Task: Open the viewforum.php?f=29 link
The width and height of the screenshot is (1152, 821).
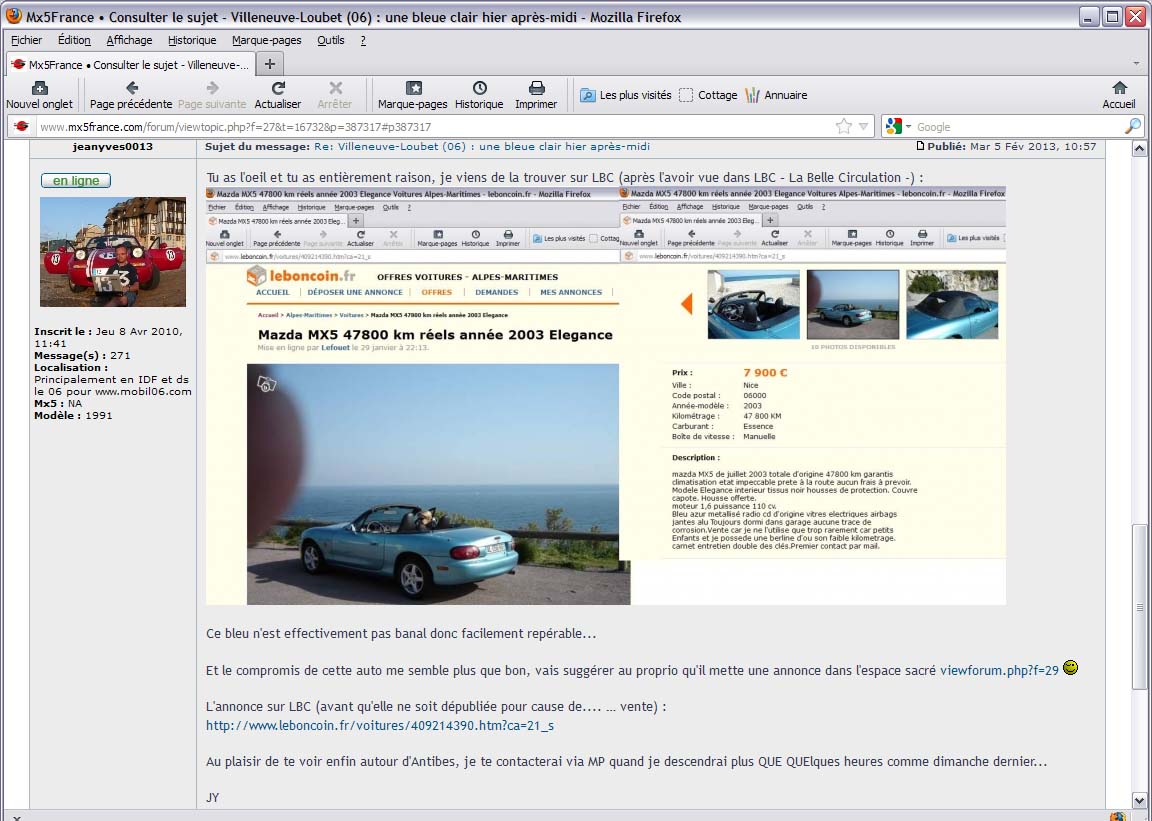Action: (x=999, y=670)
